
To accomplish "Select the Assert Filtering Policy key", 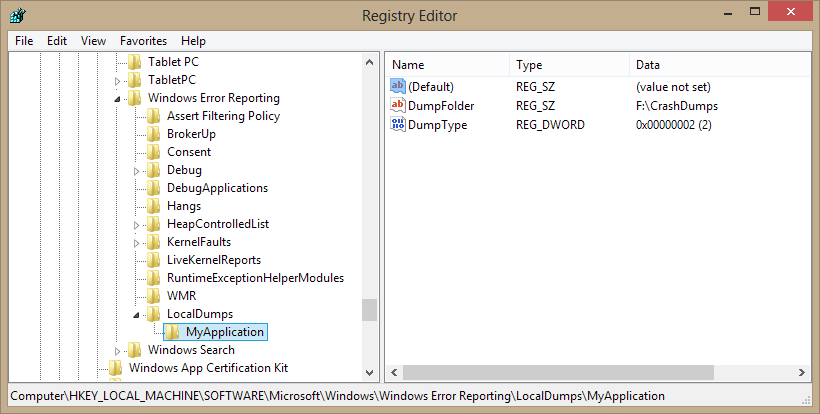I will point(223,116).
